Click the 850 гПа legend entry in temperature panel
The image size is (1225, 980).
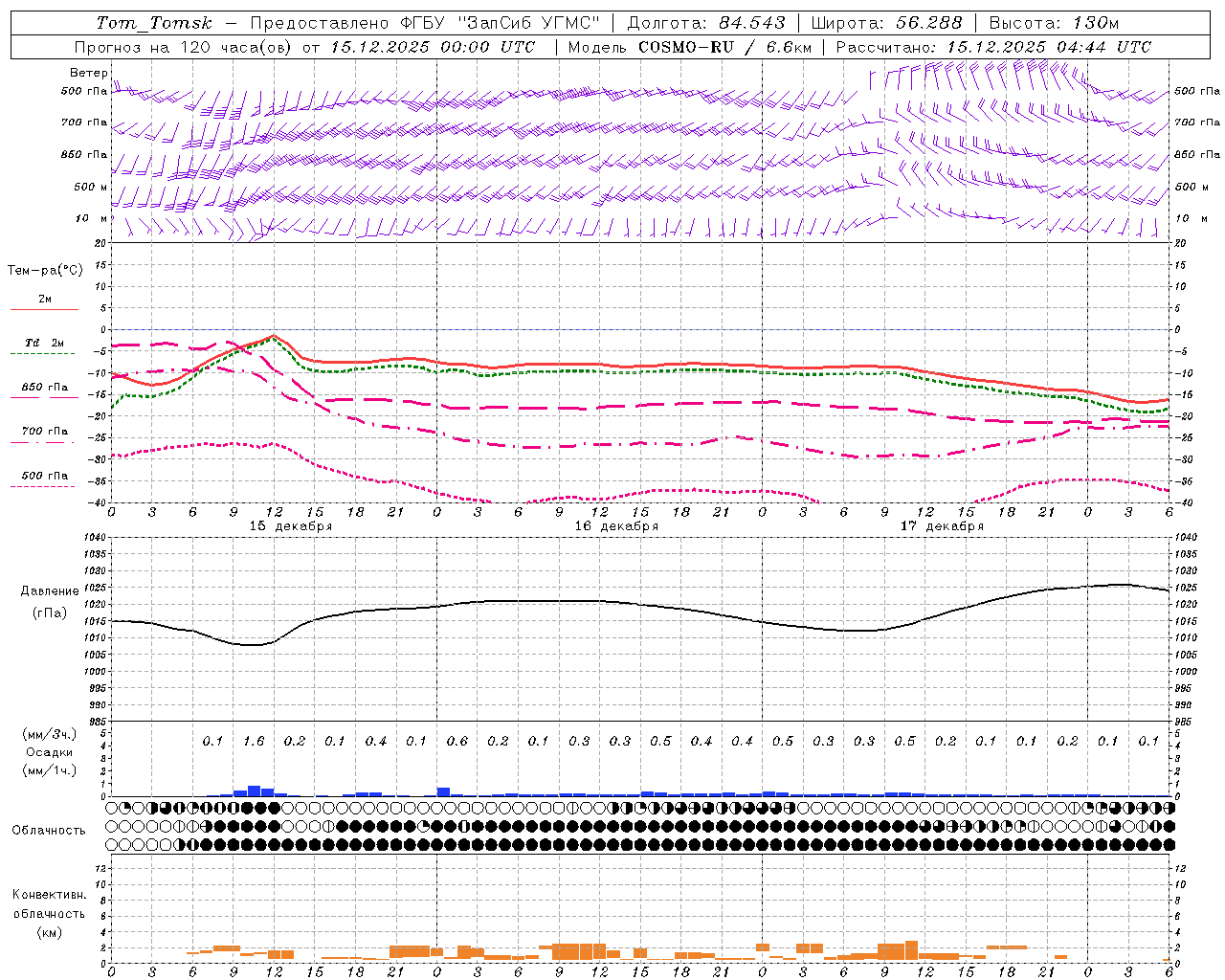45,387
